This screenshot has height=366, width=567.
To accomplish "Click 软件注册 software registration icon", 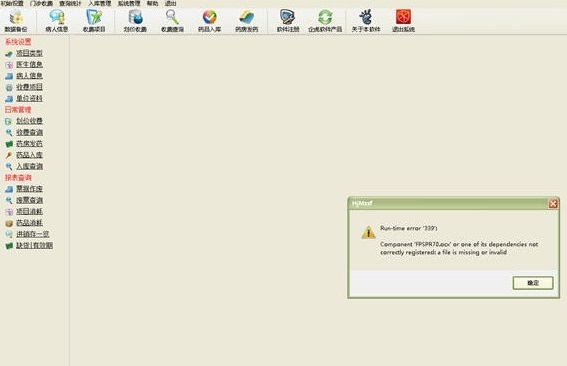I will click(288, 21).
